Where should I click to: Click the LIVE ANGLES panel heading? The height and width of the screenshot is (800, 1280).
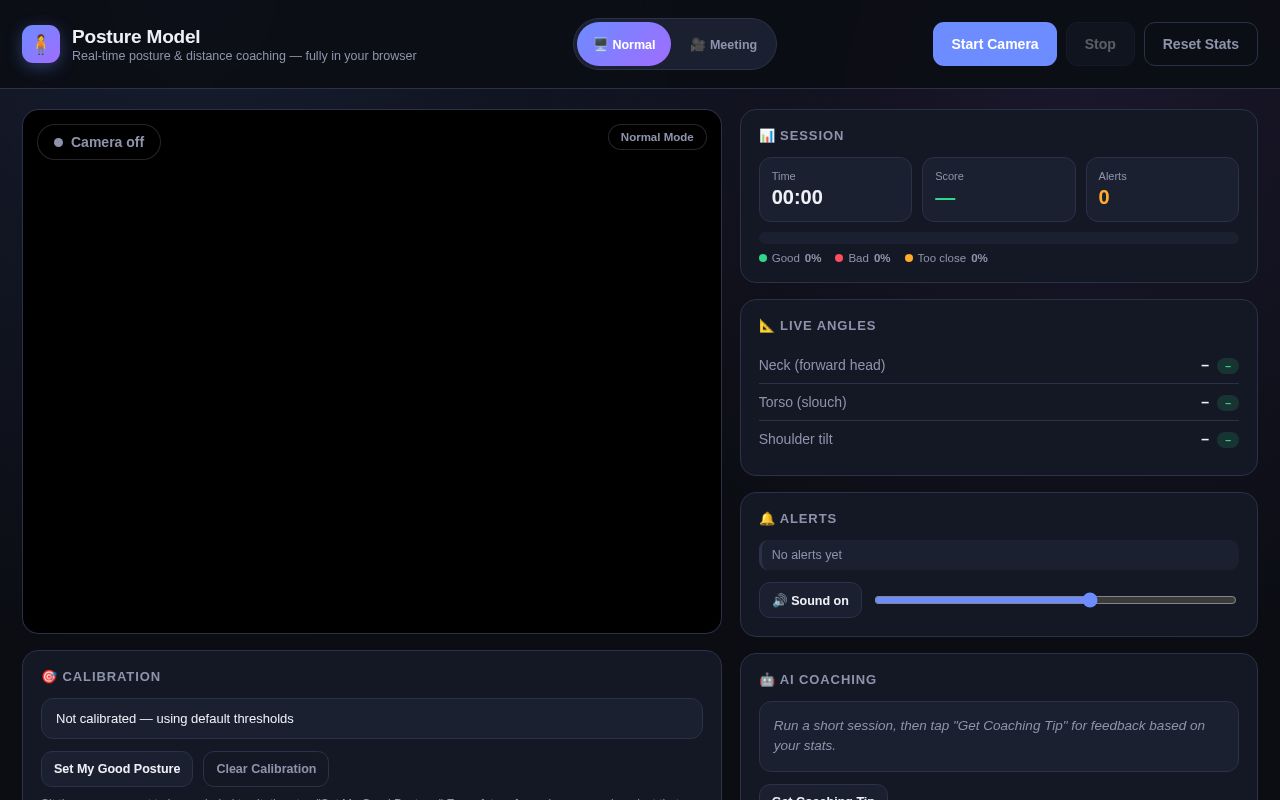(x=817, y=325)
